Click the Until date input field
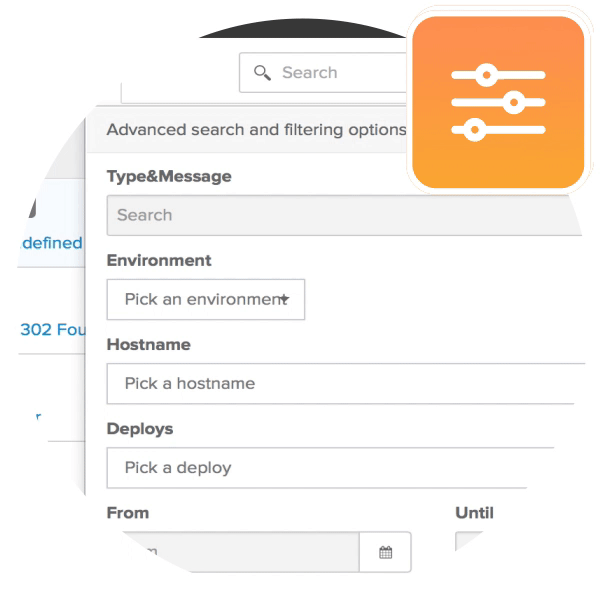The image size is (600, 600). click(x=469, y=541)
